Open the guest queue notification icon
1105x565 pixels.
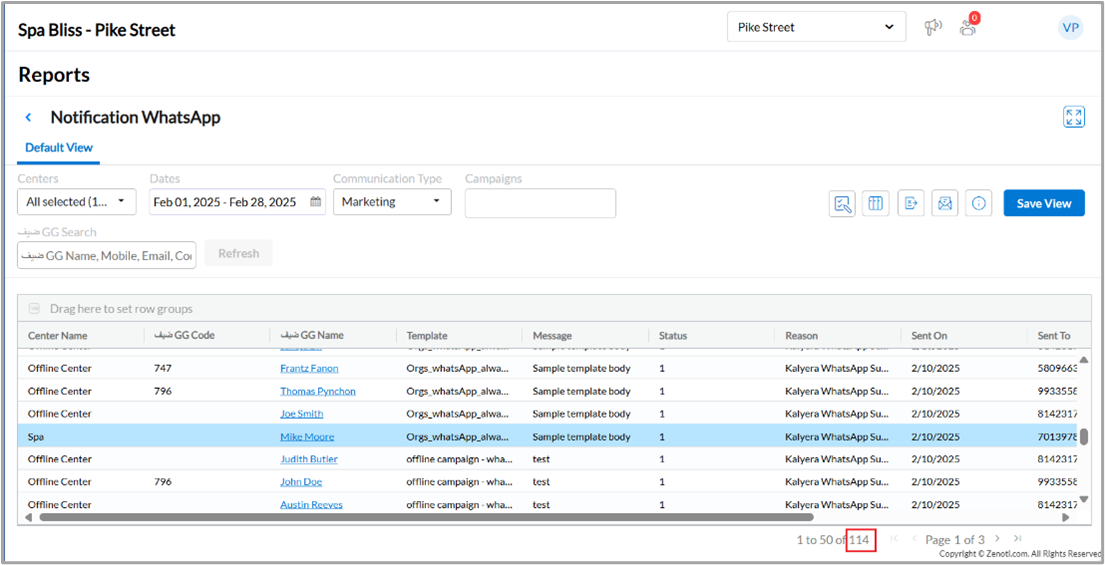pyautogui.click(x=969, y=26)
